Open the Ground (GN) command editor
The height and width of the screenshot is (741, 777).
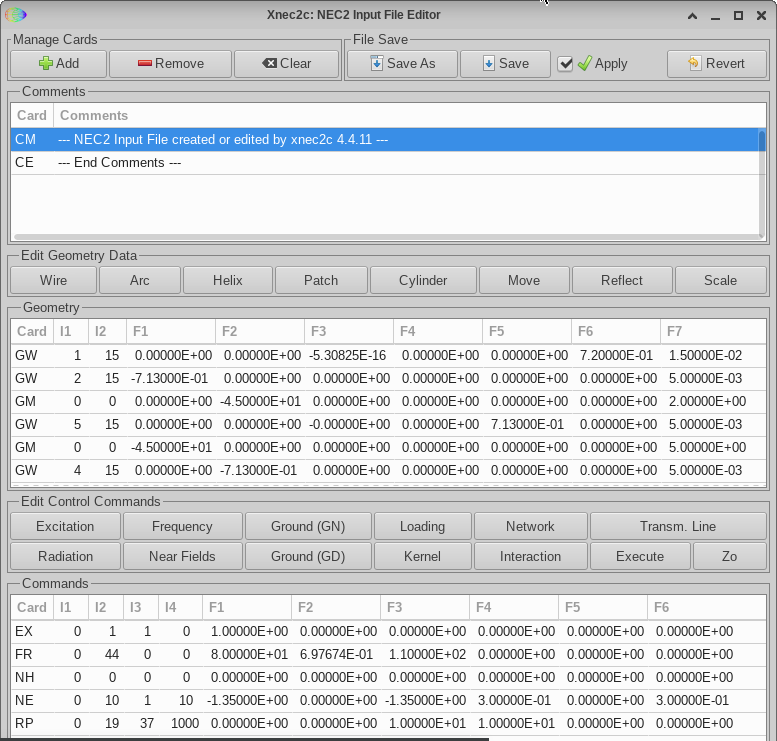[x=307, y=526]
